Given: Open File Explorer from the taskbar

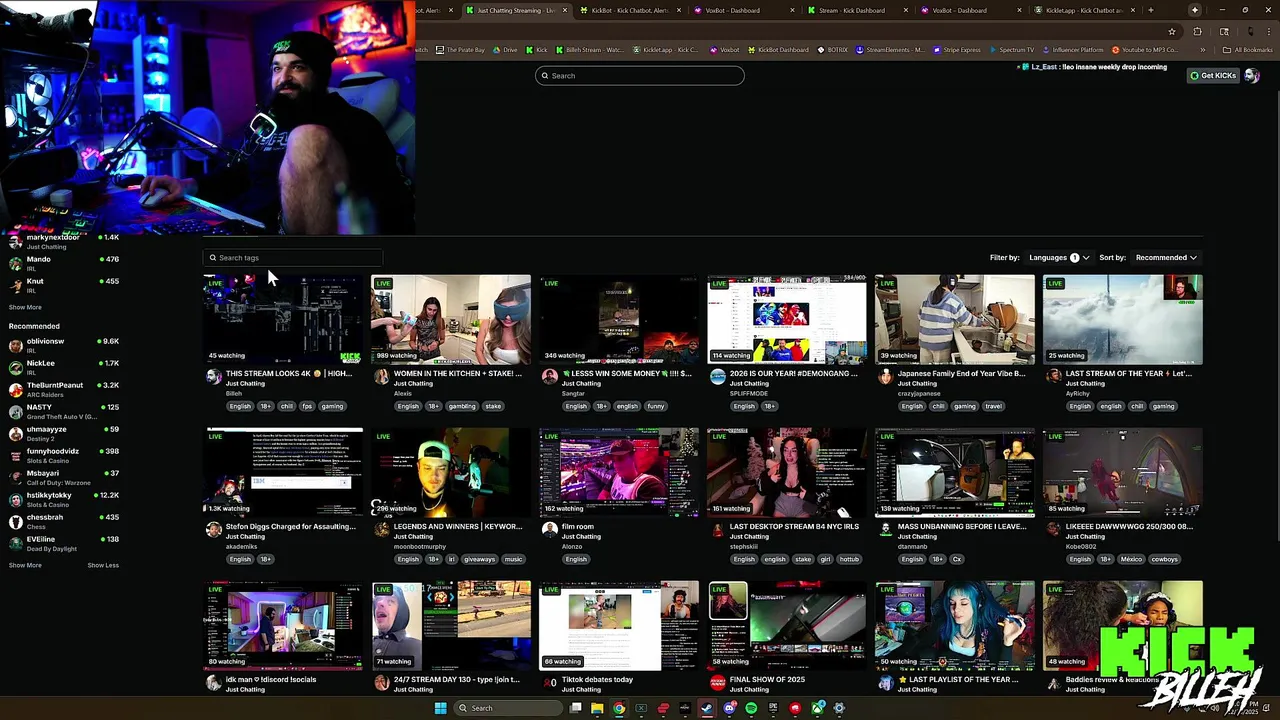Looking at the screenshot, I should 597,708.
